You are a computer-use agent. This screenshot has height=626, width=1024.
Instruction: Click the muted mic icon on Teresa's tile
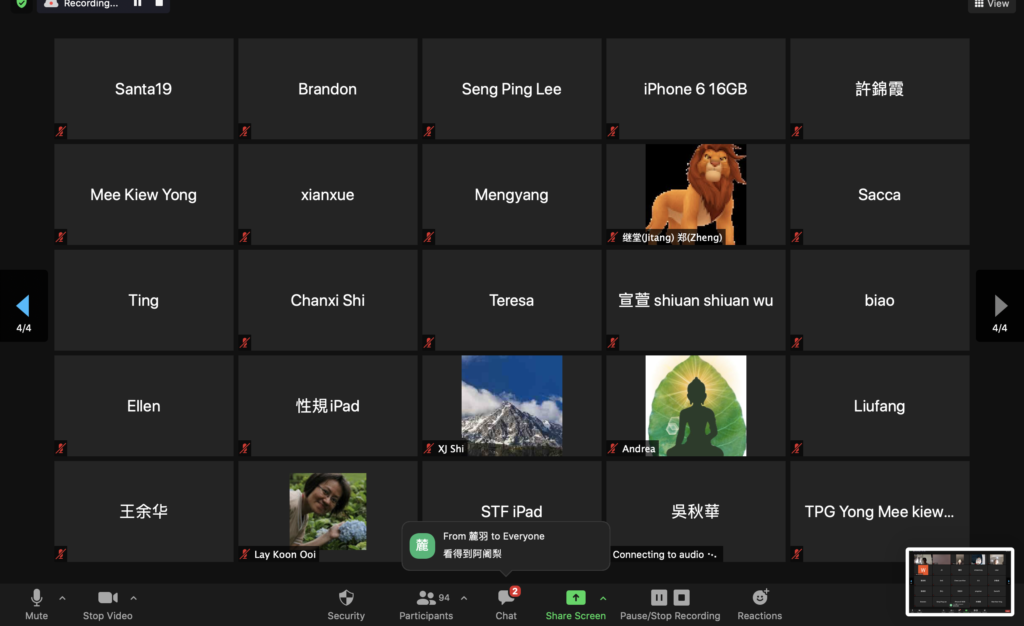tap(429, 343)
